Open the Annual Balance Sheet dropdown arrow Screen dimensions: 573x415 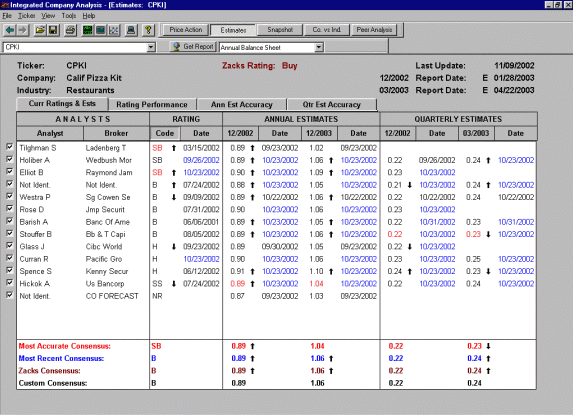319,47
